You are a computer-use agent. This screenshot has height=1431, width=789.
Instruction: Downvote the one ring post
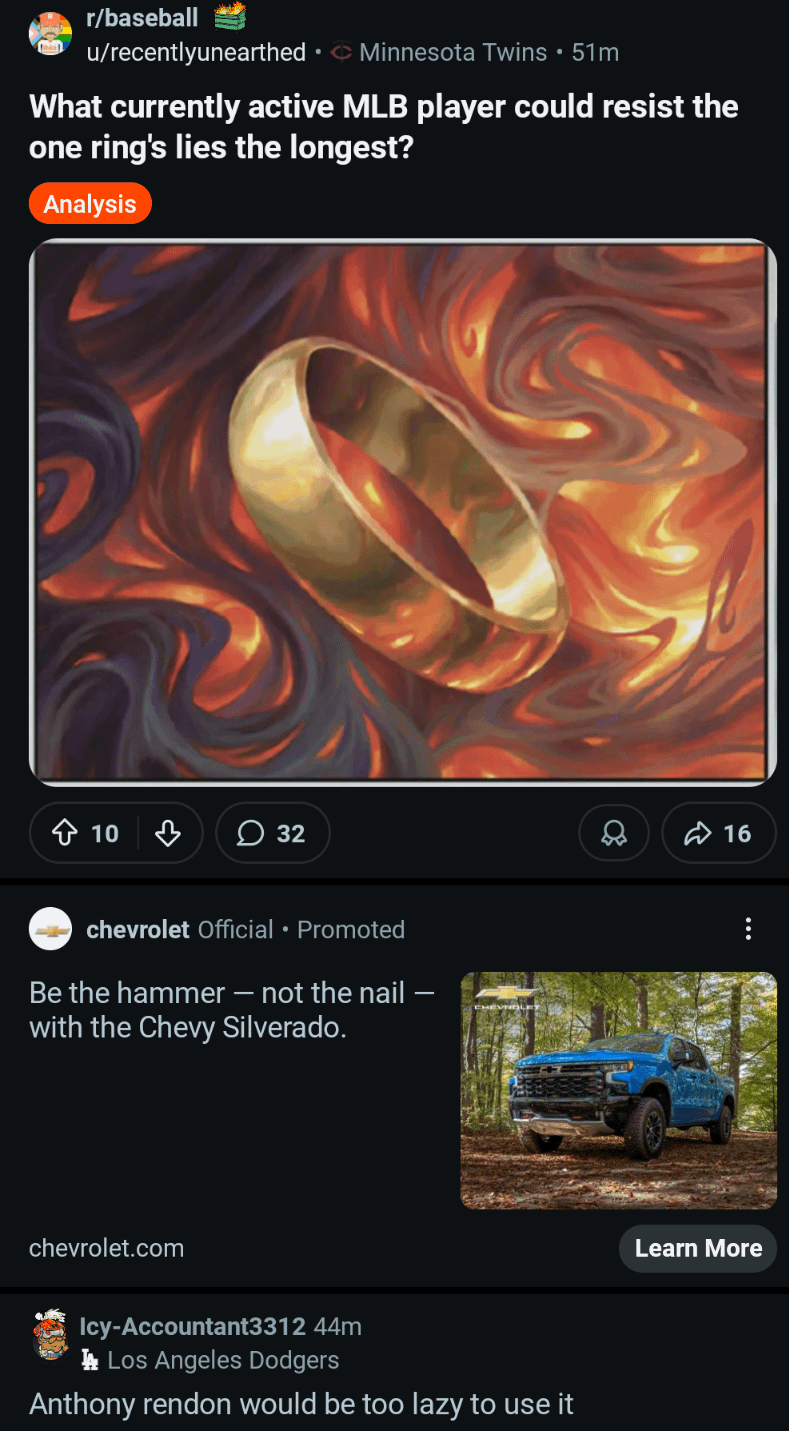(168, 833)
